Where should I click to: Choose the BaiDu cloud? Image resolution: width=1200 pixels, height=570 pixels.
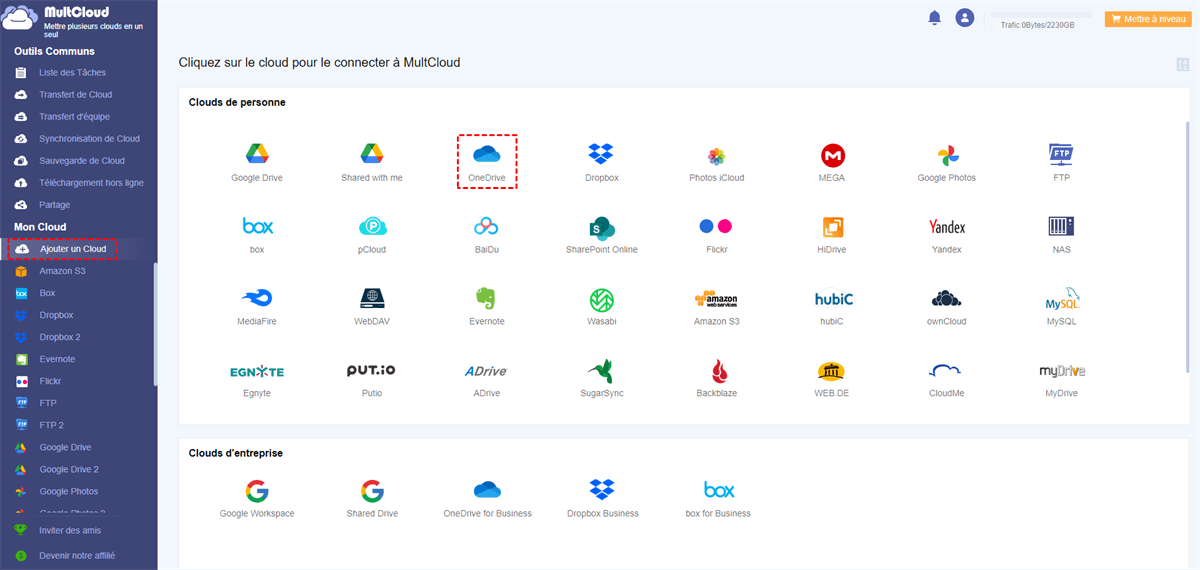click(486, 235)
